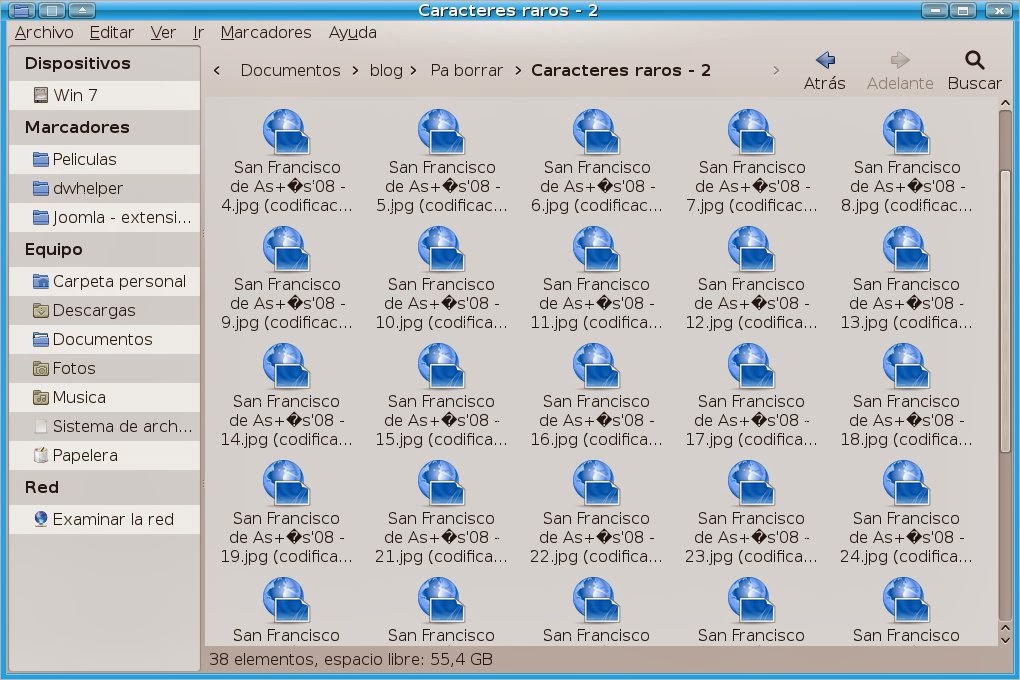Select the Win 7 drive icon

41,96
